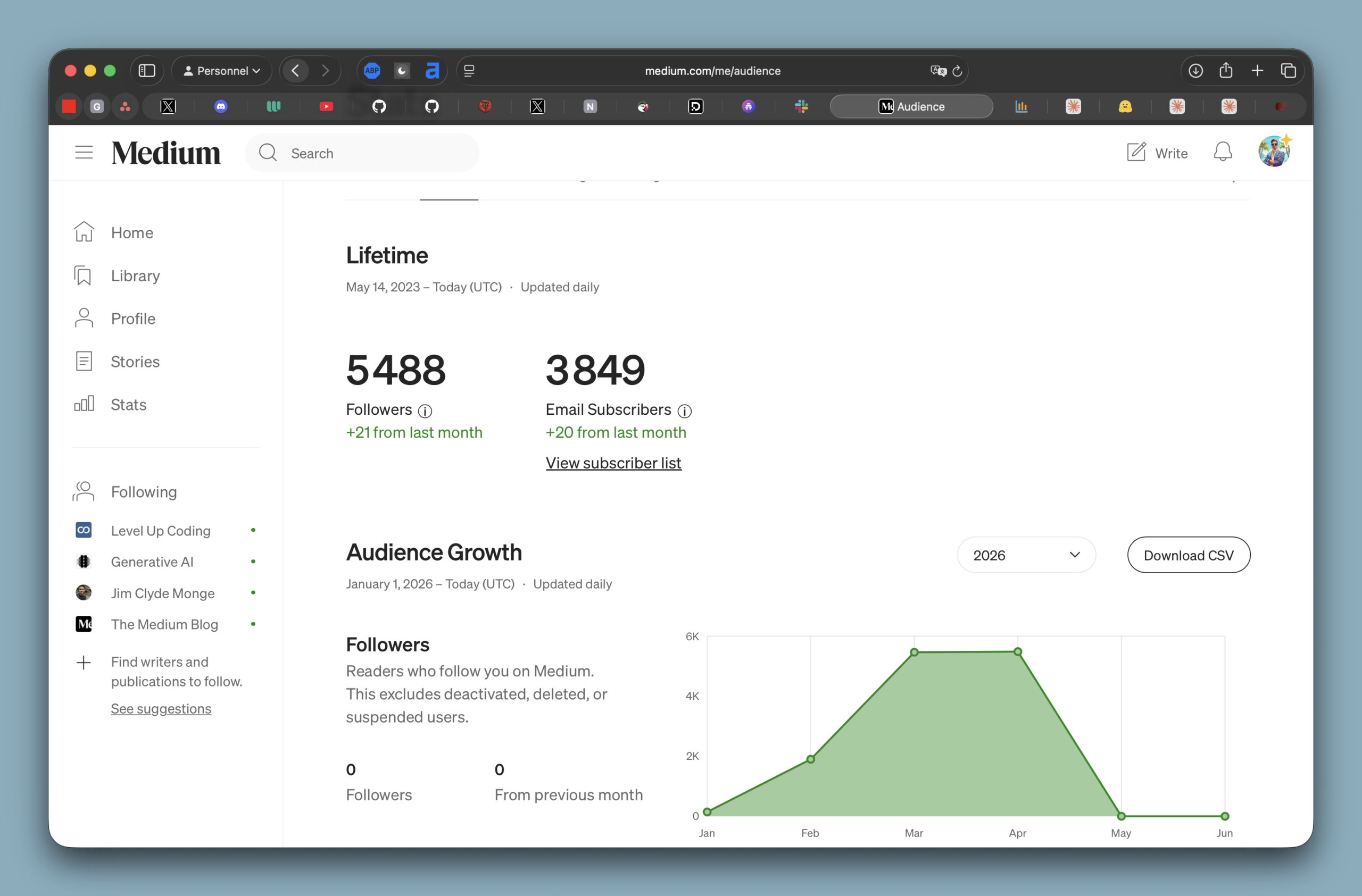The height and width of the screenshot is (896, 1362).
Task: Open the Personnel profile dropdown
Action: coord(222,71)
